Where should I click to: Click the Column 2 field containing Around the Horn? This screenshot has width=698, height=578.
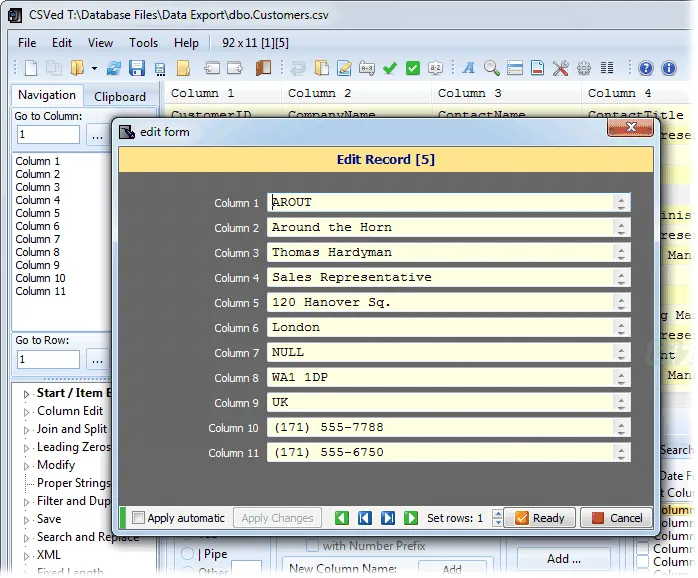[x=448, y=228]
